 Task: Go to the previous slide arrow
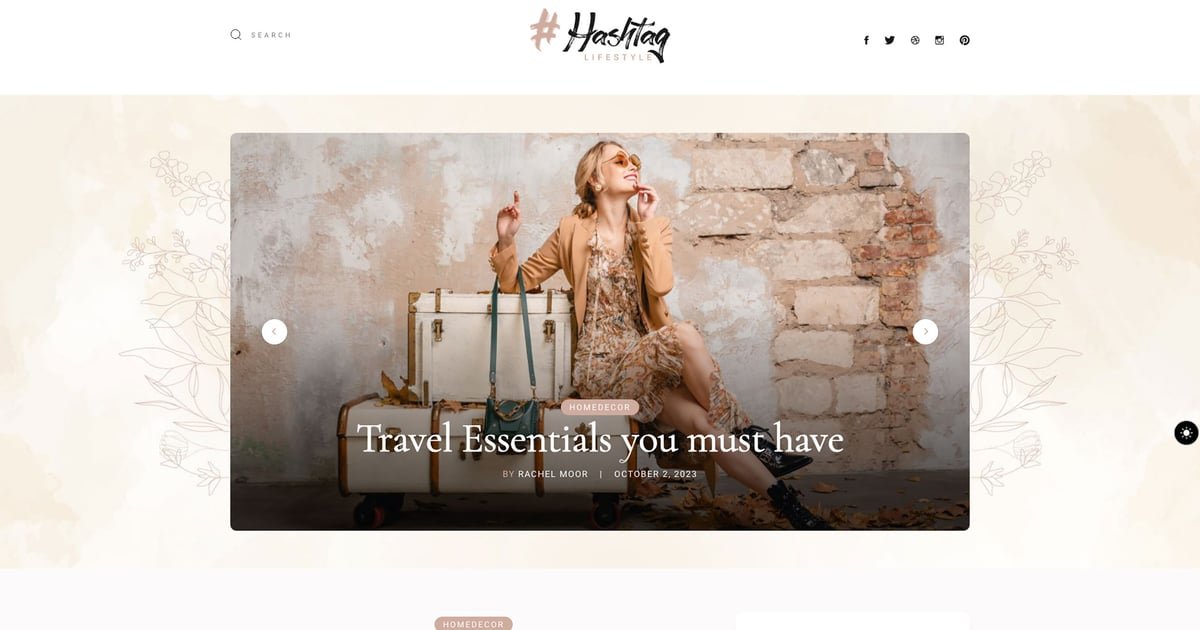(274, 331)
